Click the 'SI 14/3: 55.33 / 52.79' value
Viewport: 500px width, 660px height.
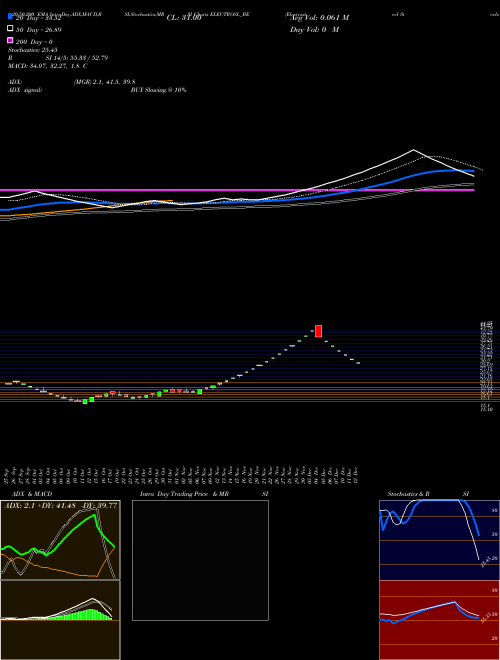[77, 58]
